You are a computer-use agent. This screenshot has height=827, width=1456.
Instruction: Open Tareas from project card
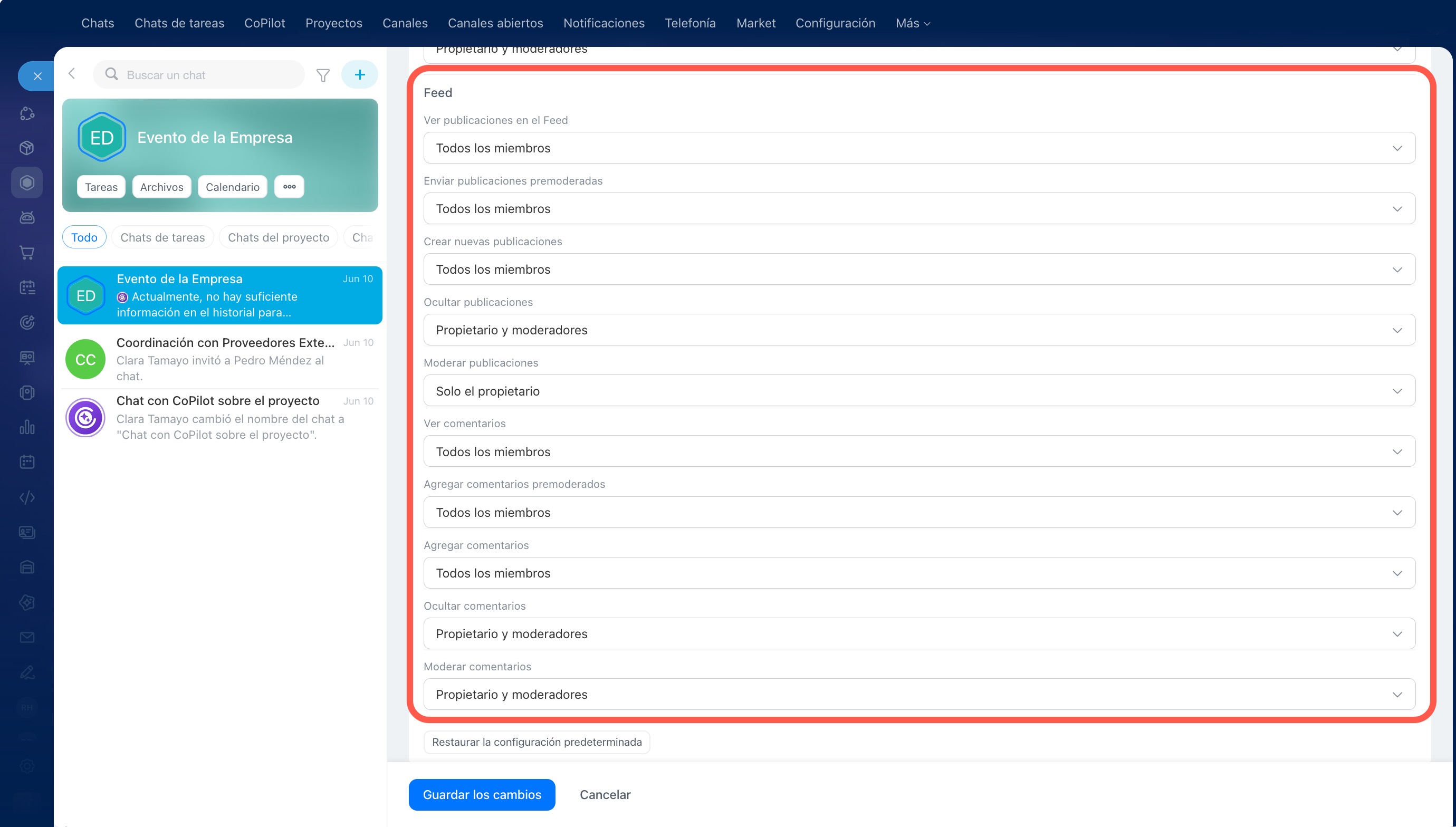click(x=101, y=187)
